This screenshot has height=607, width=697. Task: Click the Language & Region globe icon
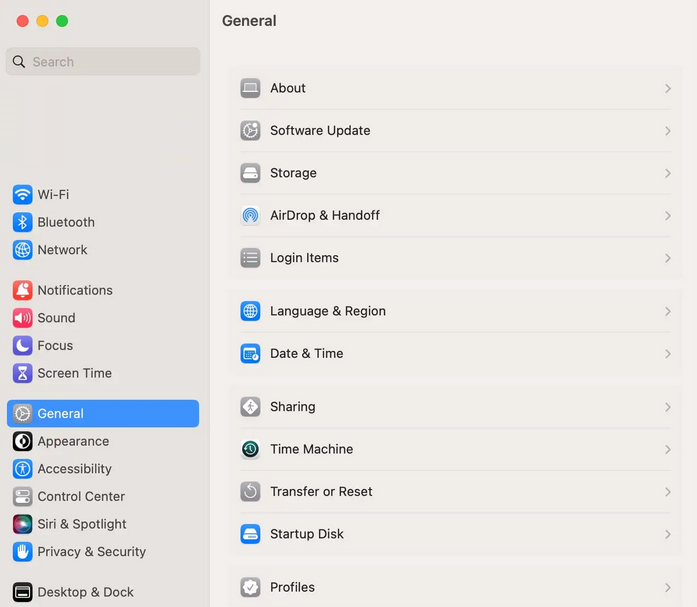point(250,311)
